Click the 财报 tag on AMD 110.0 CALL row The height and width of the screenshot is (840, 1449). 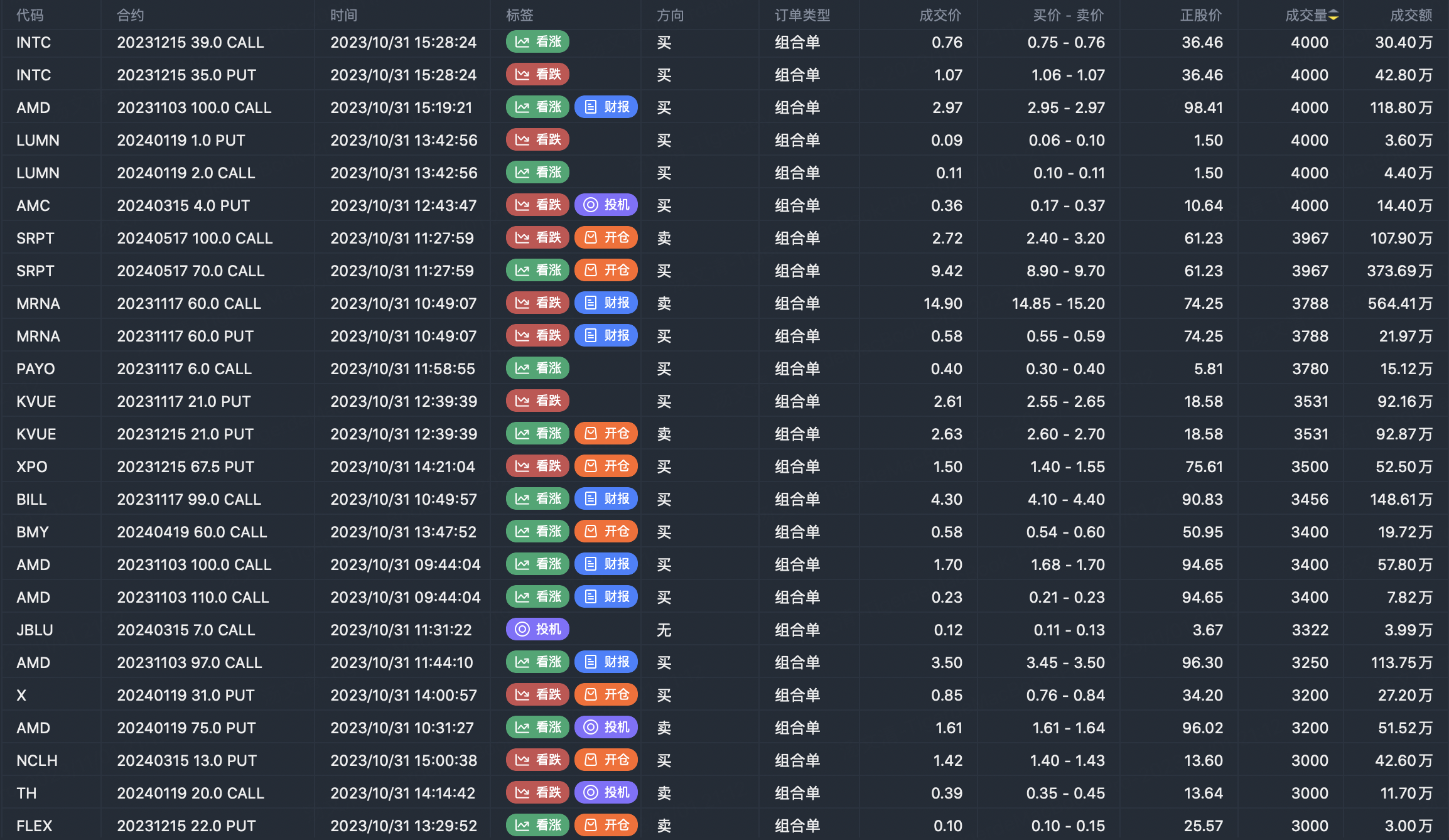(x=606, y=597)
